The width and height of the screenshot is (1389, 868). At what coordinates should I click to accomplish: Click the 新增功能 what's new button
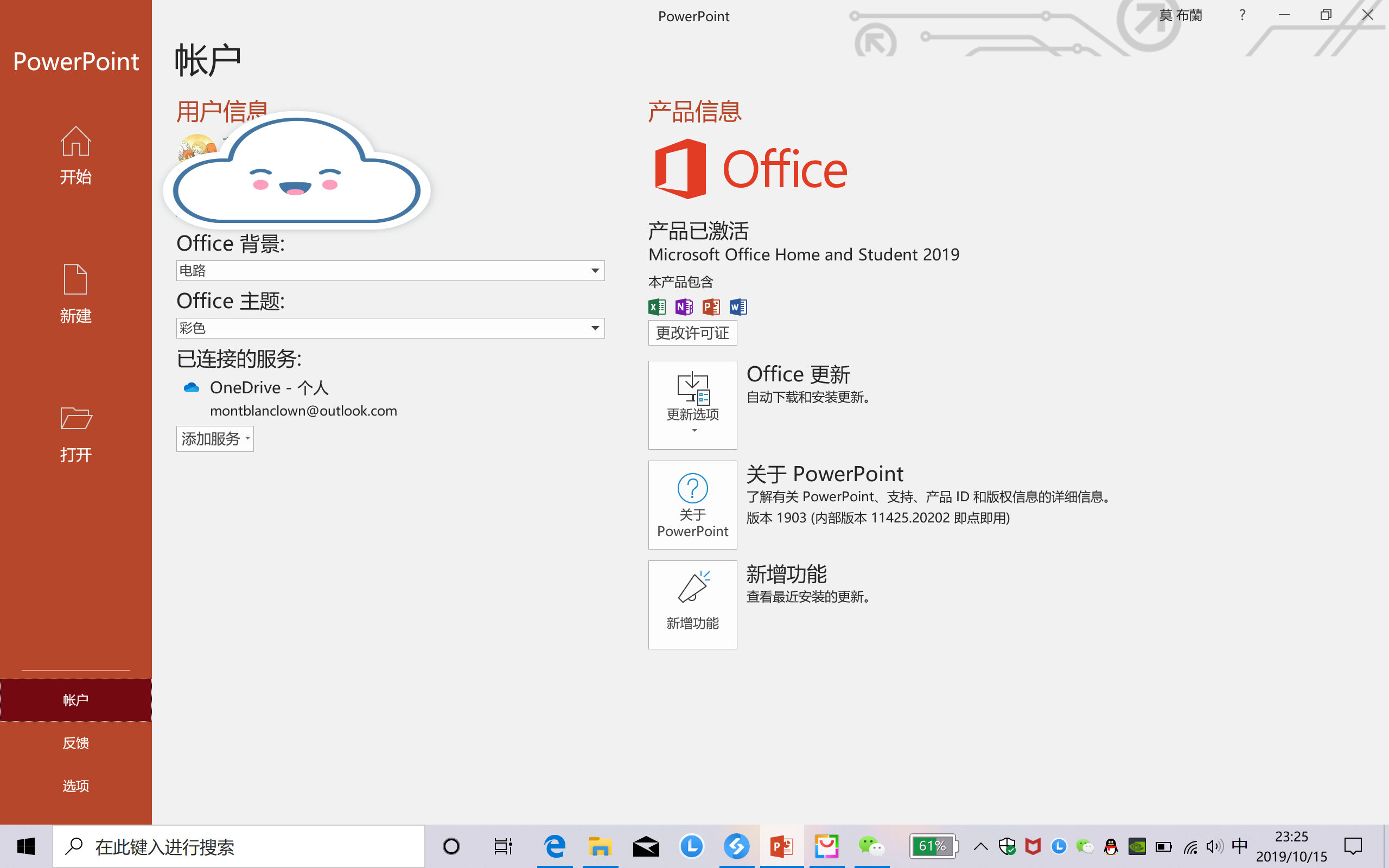click(x=692, y=604)
